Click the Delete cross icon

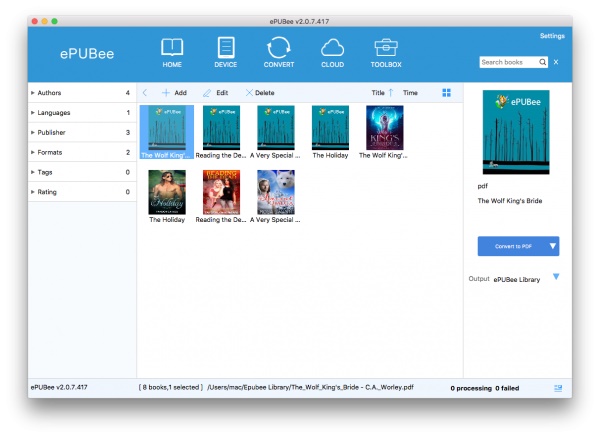249,93
